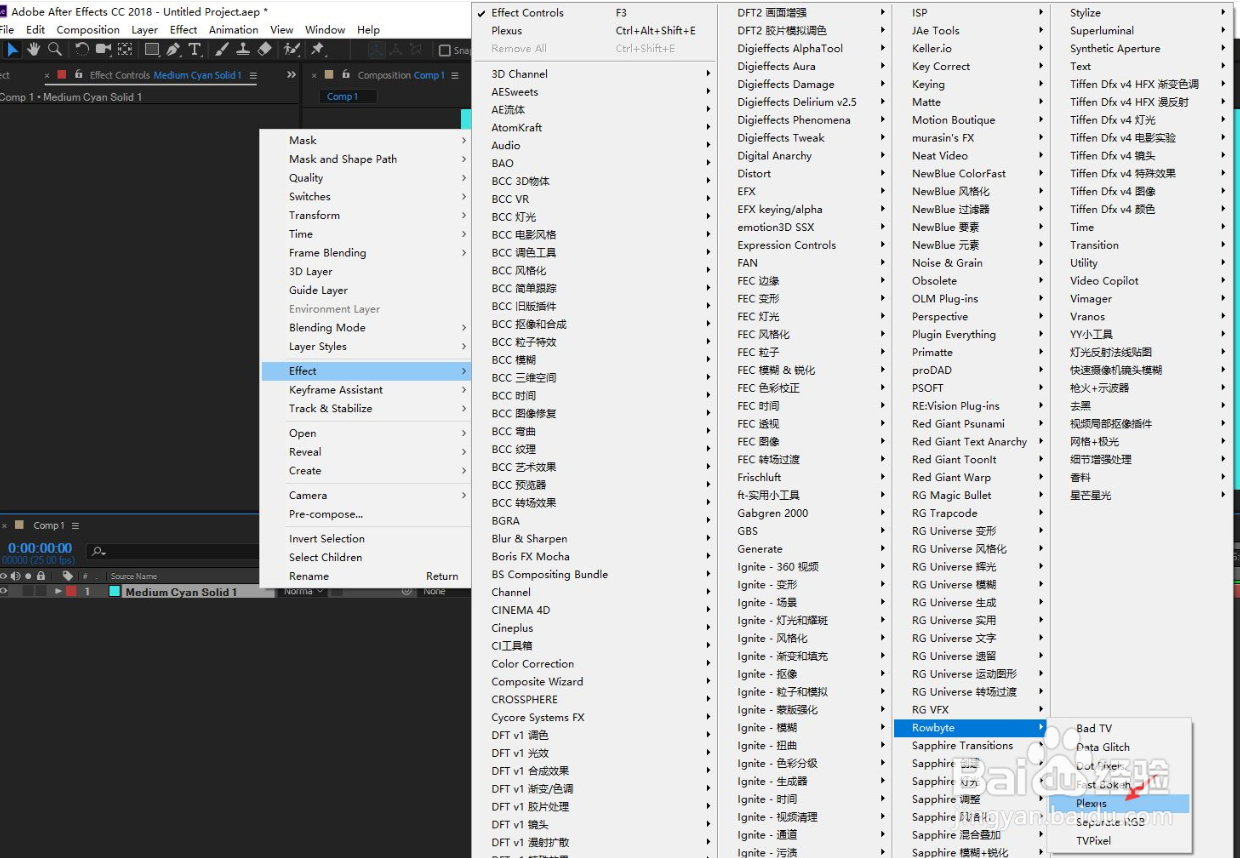The image size is (1240, 858).
Task: Toggle lock on Effect Controls panel
Action: [77, 75]
